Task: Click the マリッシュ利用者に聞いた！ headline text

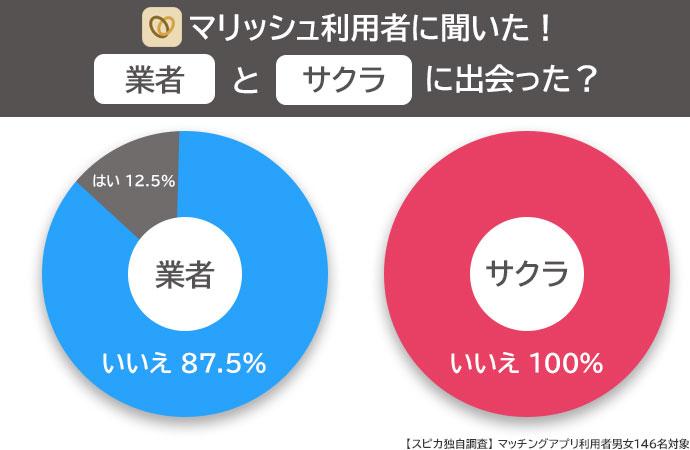Action: [371, 28]
